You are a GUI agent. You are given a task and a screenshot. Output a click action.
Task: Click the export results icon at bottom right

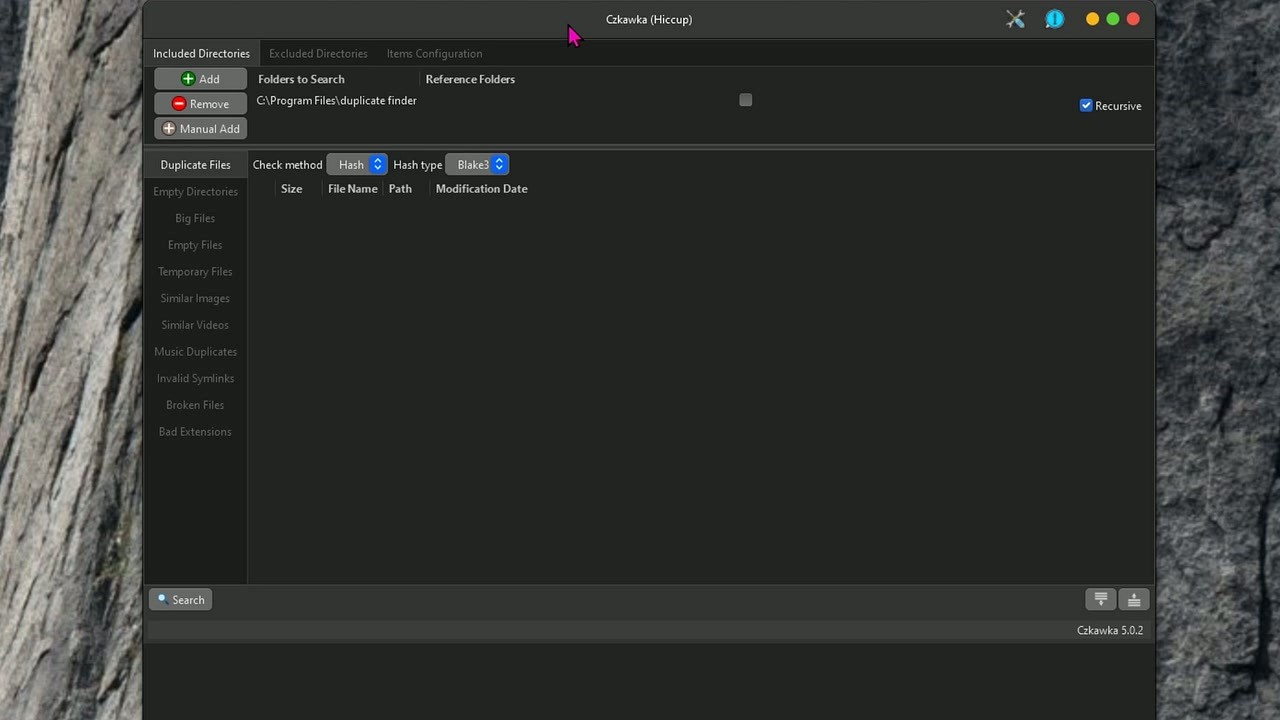tap(1101, 599)
